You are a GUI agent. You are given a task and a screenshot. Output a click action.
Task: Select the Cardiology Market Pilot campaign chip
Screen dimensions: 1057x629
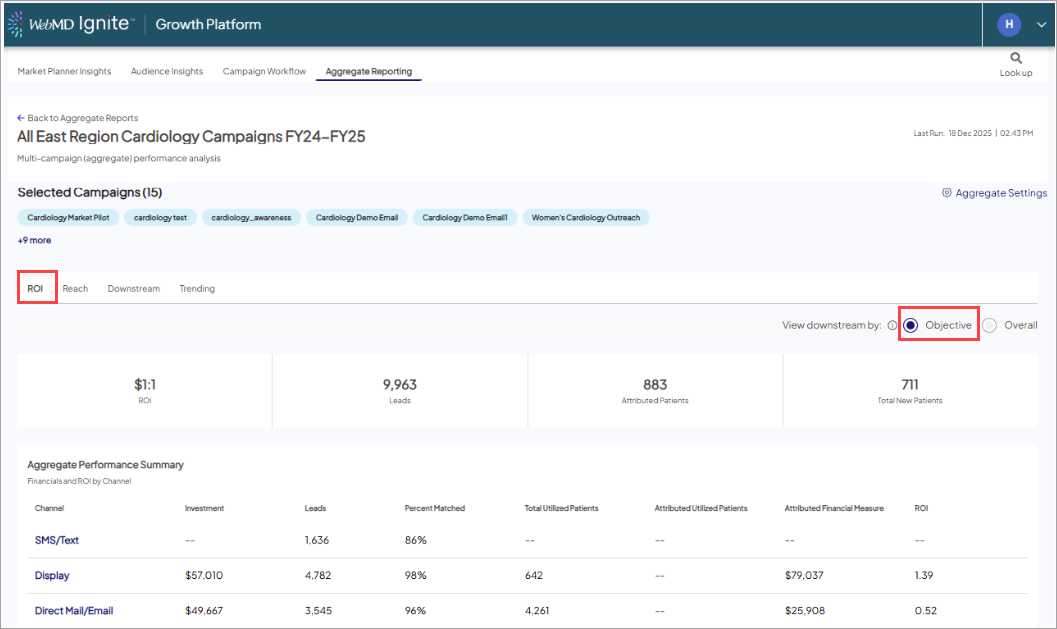[x=67, y=217]
